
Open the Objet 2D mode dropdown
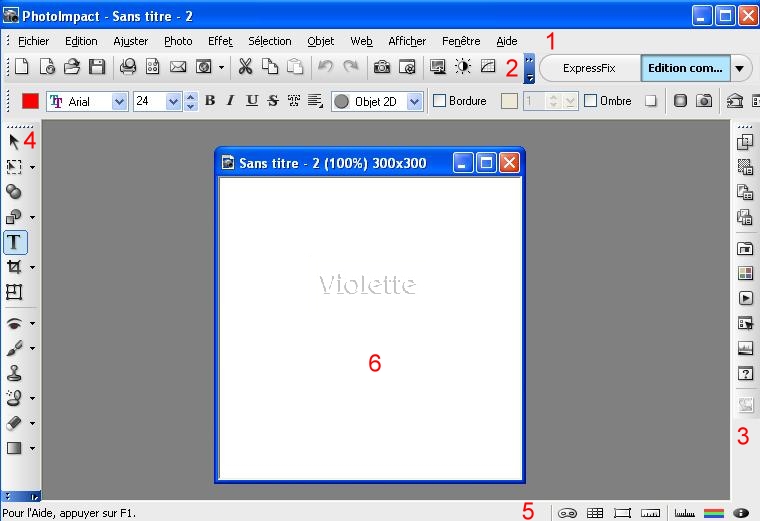coord(415,101)
